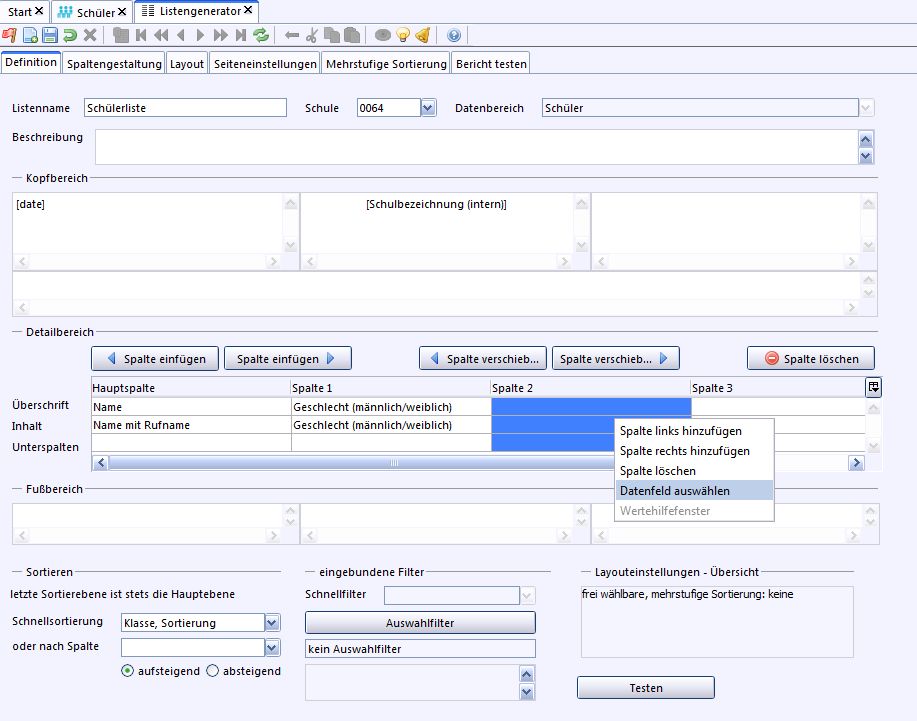Click the grey left-arrow back icon
Image resolution: width=917 pixels, height=721 pixels.
(x=292, y=36)
